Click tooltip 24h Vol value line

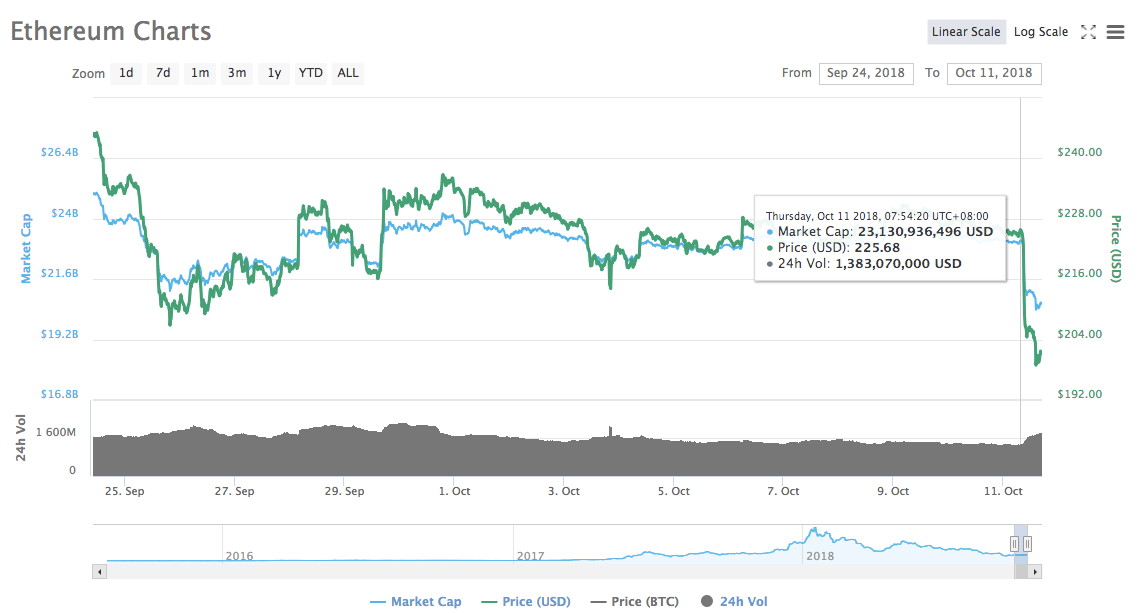click(864, 264)
